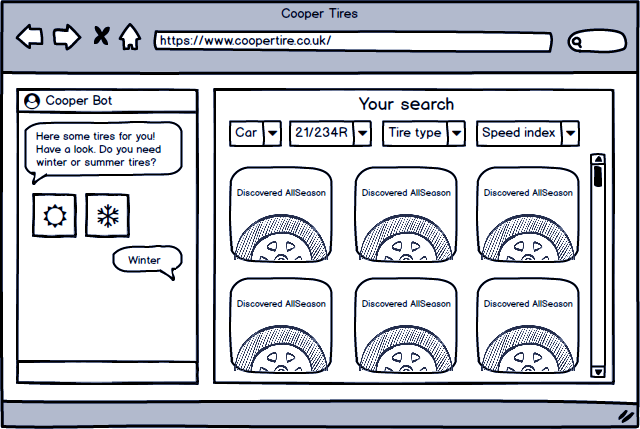
Task: Click the results scrollbar thumb
Action: click(598, 176)
